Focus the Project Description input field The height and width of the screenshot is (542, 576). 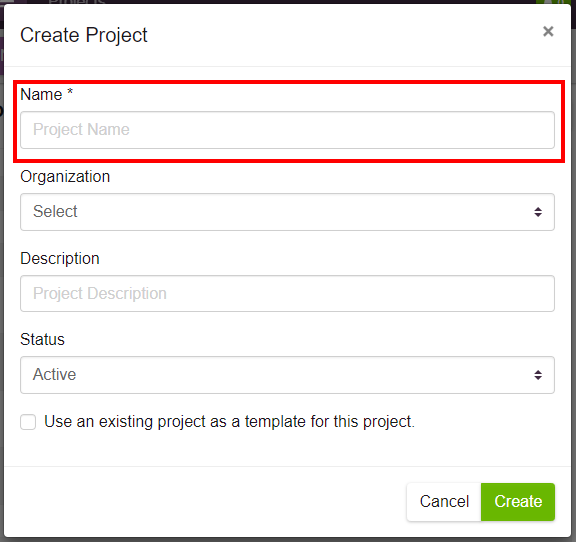click(287, 294)
